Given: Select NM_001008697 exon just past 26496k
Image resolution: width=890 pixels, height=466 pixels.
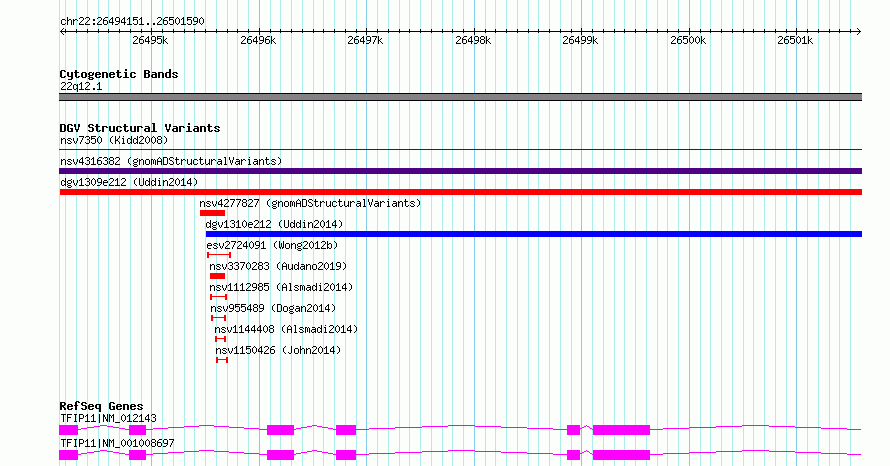Looking at the screenshot, I should click(280, 455).
